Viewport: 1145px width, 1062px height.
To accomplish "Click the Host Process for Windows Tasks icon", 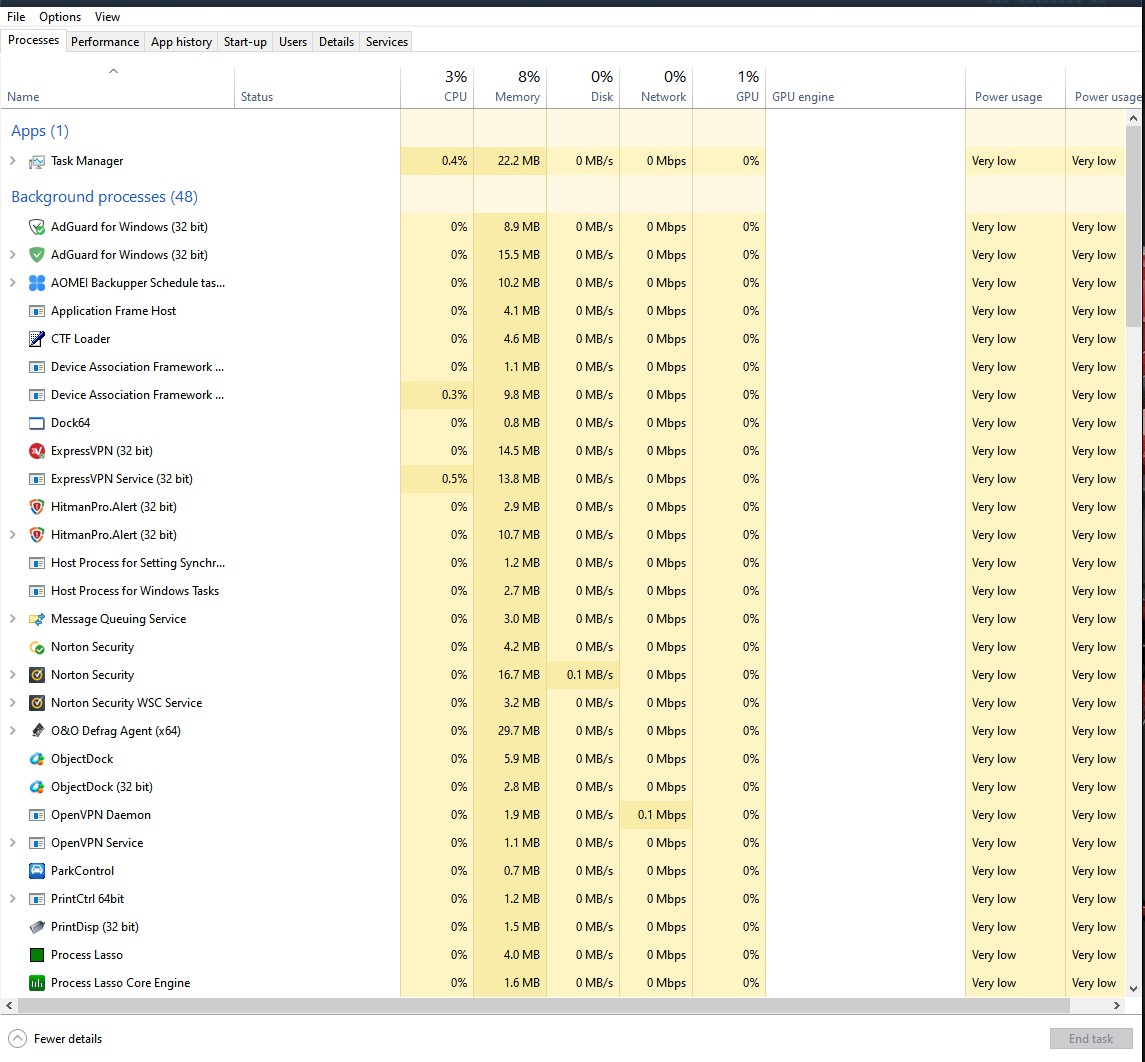I will tap(37, 591).
